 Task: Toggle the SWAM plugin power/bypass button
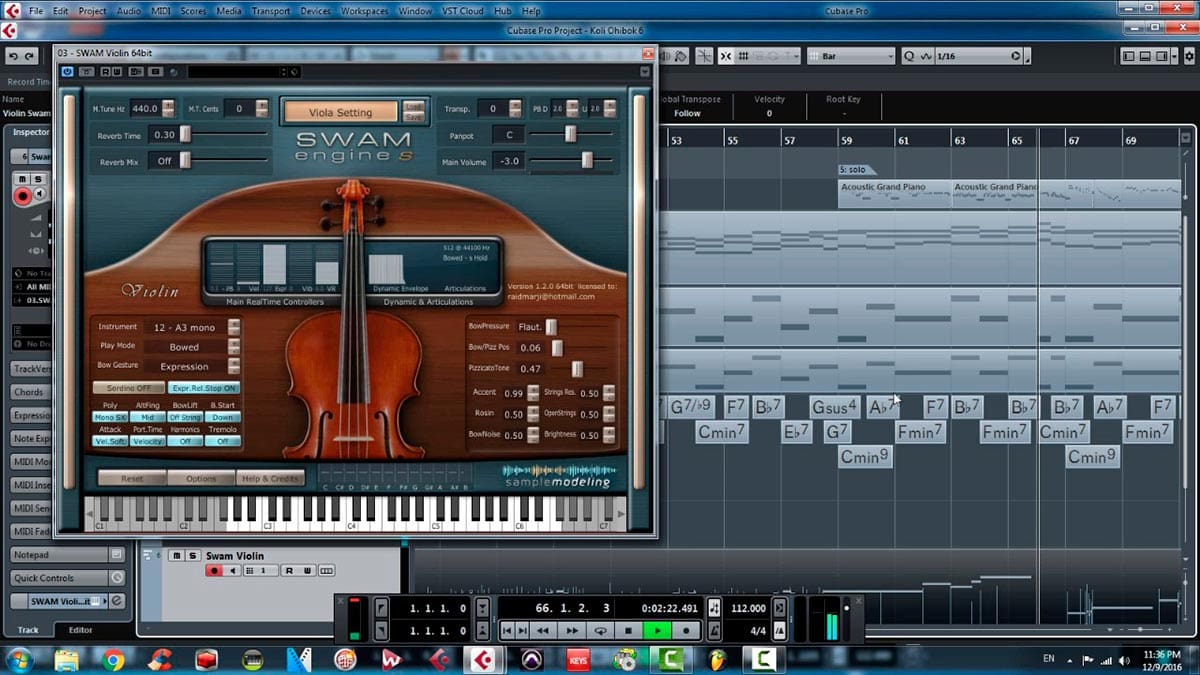[67, 71]
